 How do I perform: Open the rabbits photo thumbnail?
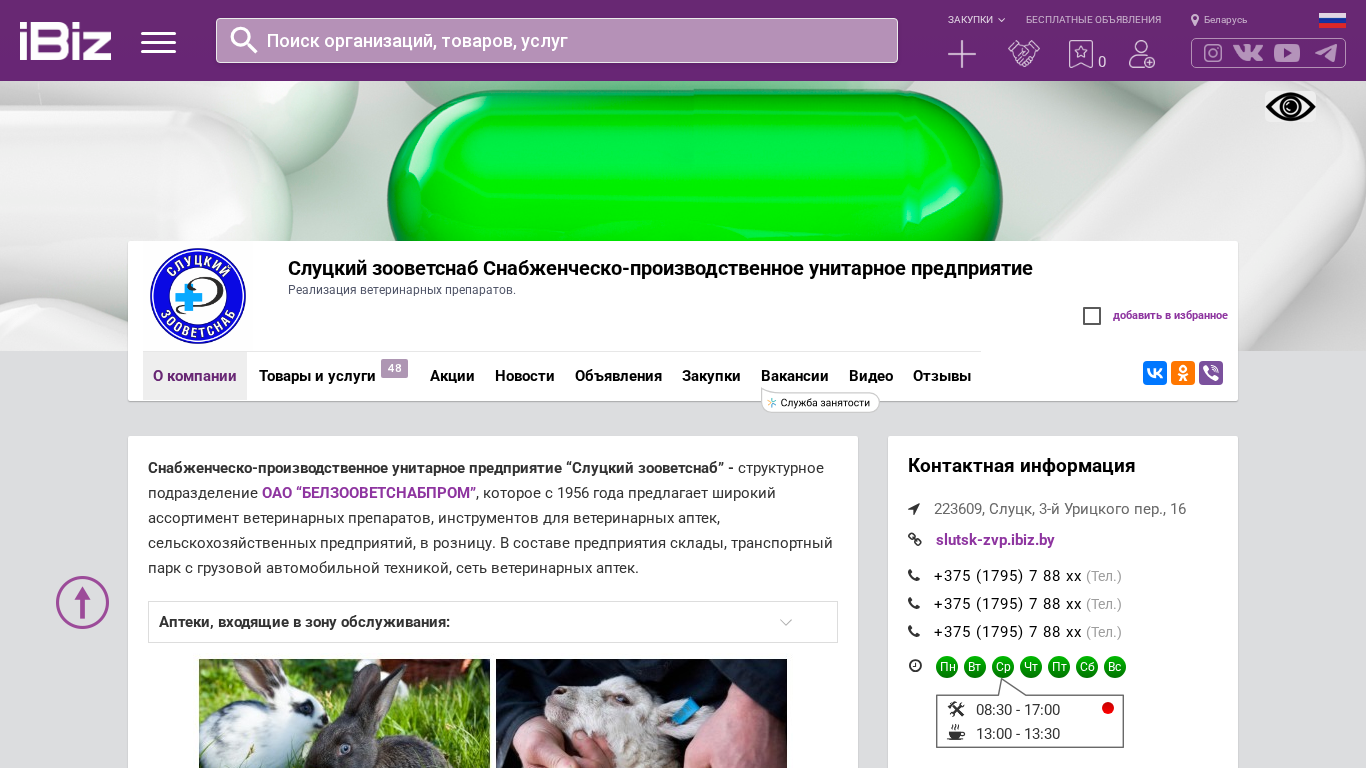click(344, 713)
